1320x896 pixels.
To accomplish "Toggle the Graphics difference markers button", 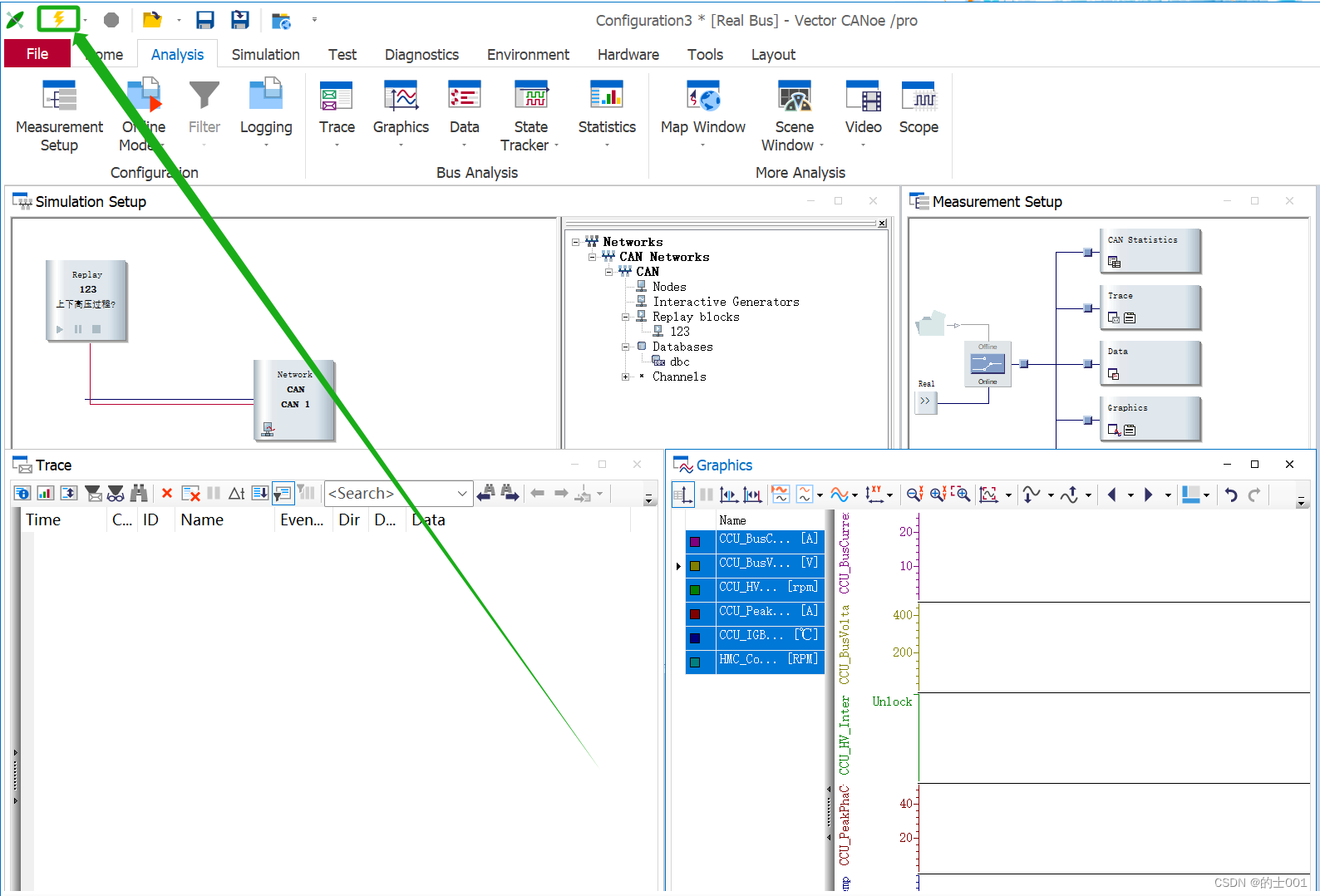I will pos(752,495).
